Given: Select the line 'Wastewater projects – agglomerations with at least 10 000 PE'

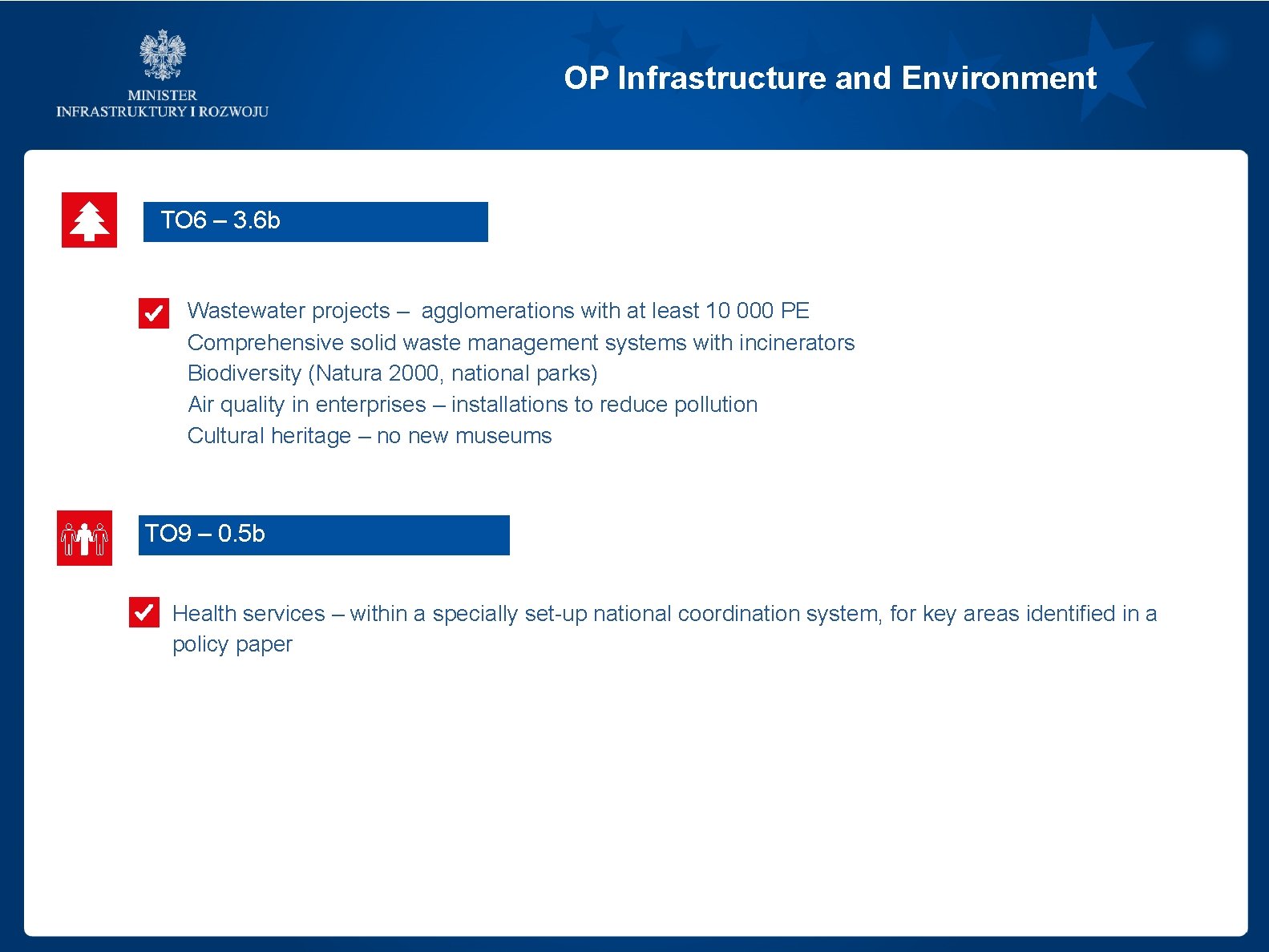Looking at the screenshot, I should tap(498, 311).
